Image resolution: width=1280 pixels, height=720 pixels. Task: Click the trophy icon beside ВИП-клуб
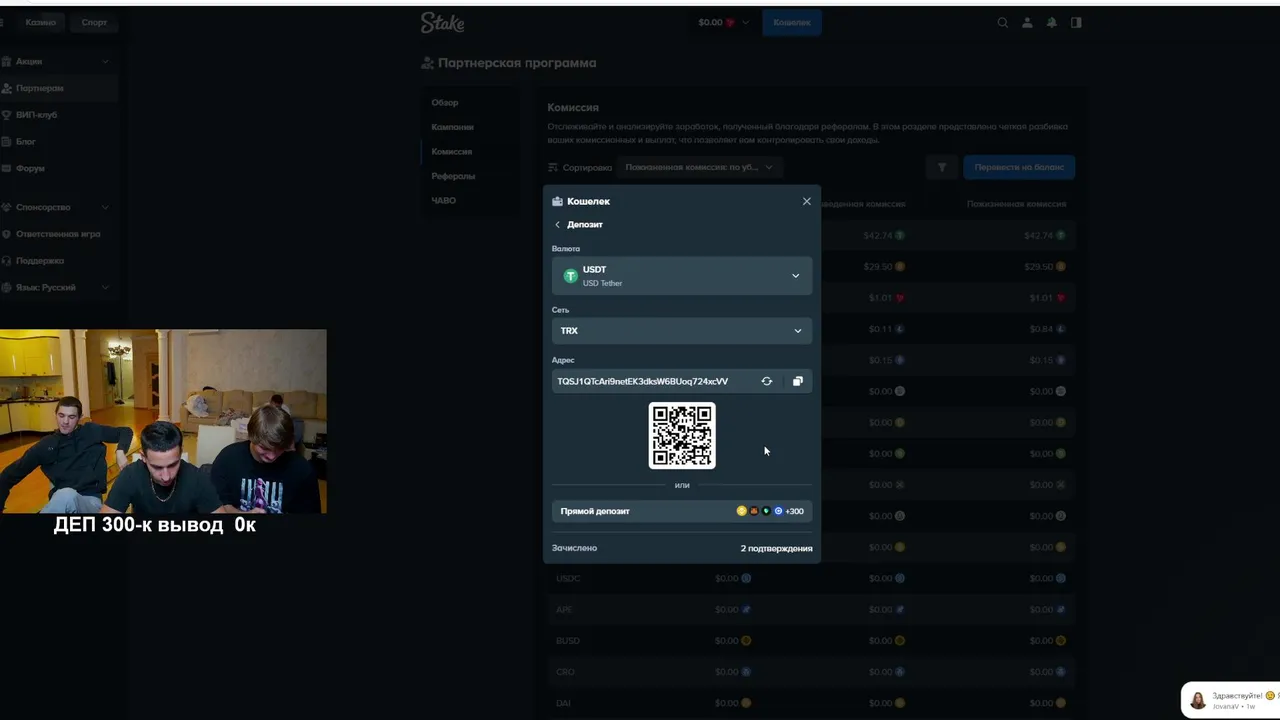click(x=6, y=115)
